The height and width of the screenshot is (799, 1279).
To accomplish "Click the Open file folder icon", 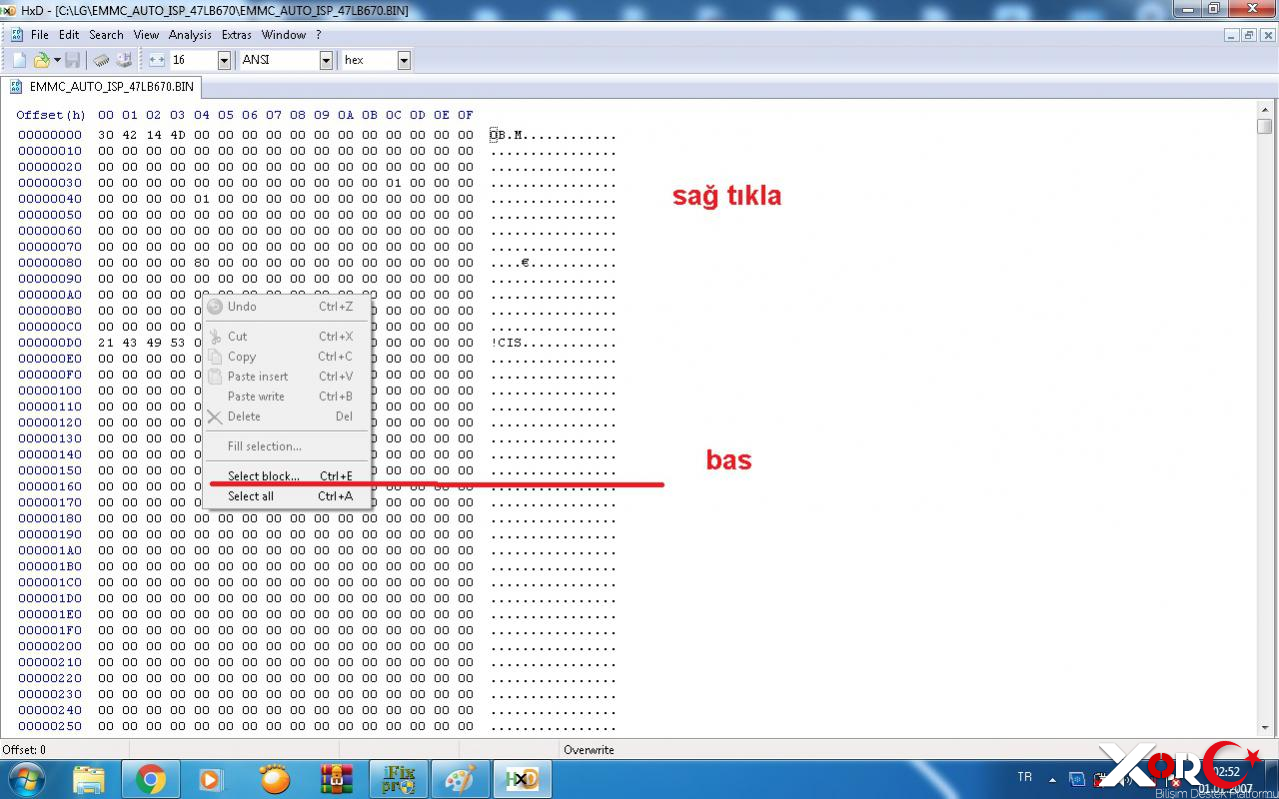I will tap(41, 60).
